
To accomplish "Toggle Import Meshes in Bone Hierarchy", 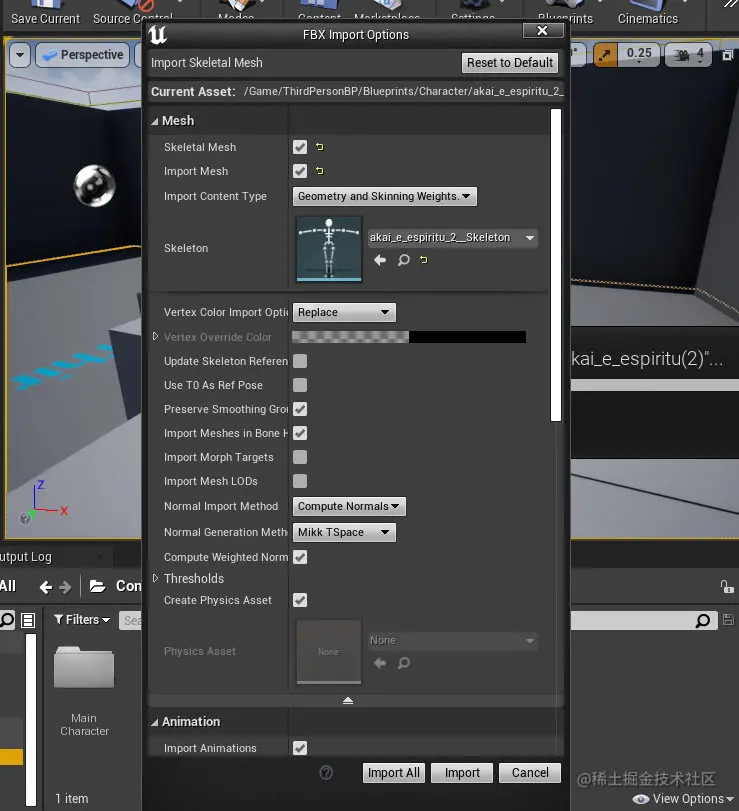I will coord(300,433).
